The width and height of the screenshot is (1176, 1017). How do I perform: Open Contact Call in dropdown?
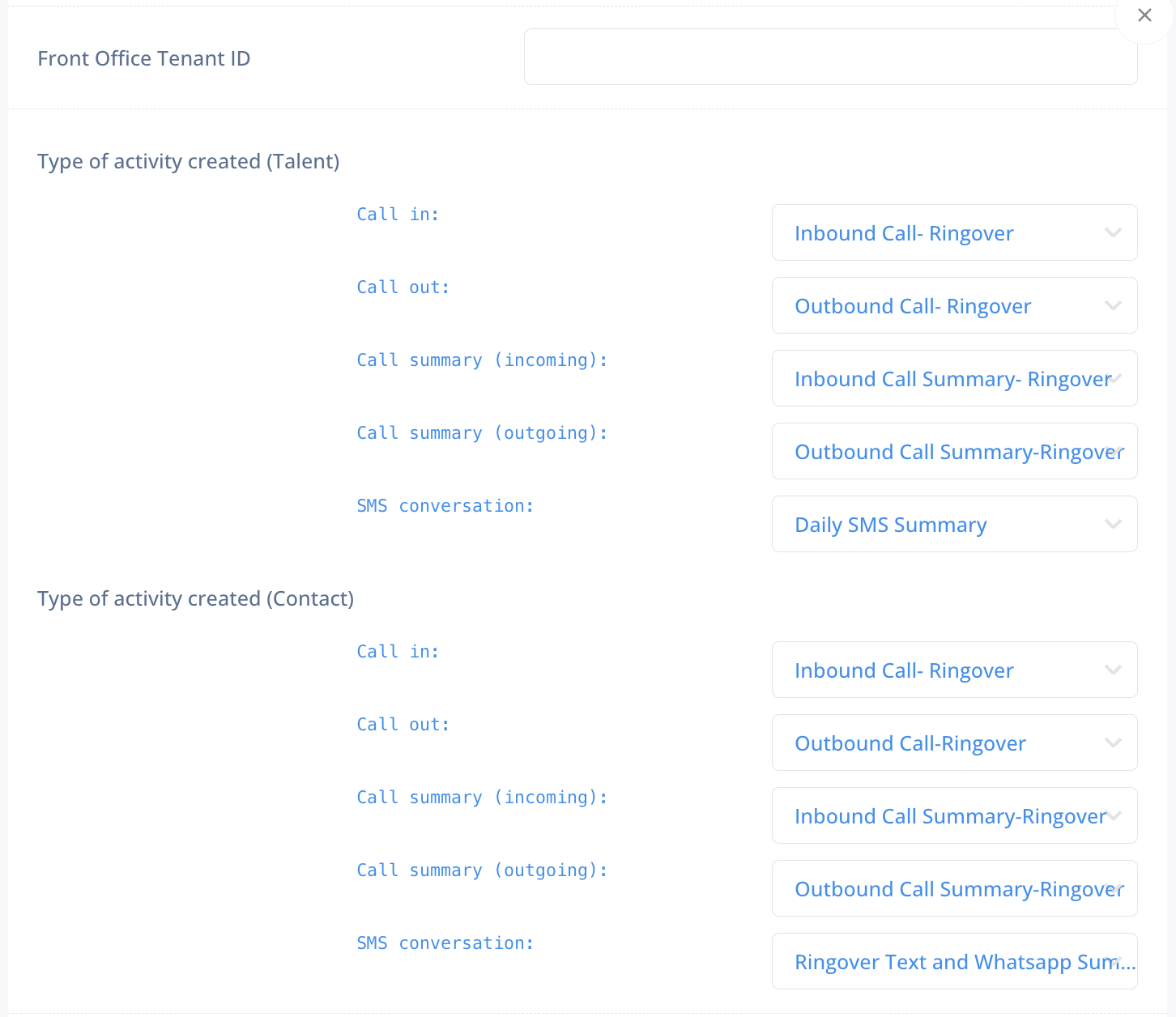pos(931,670)
